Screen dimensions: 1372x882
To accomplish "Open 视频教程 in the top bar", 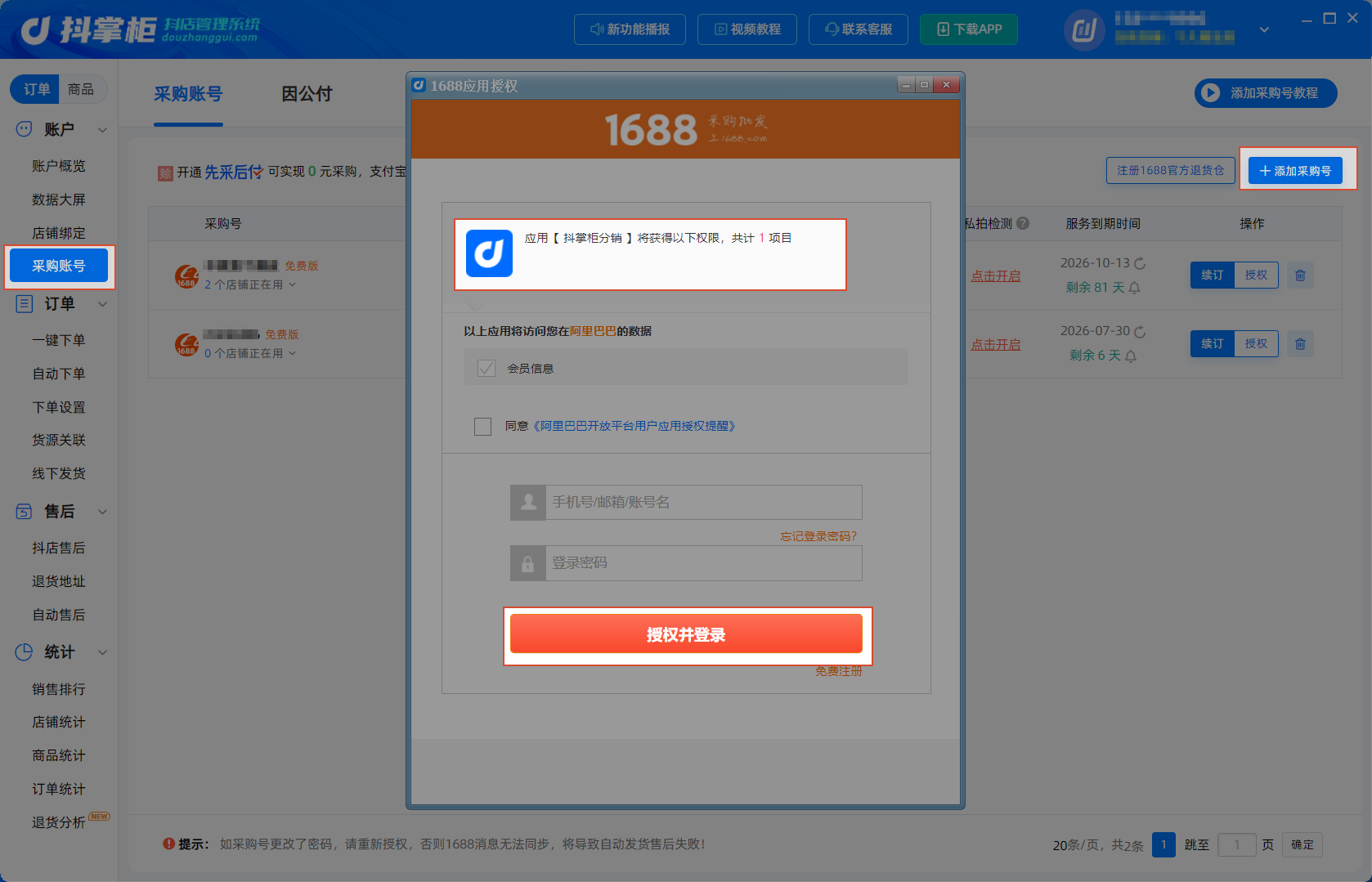I will 747,29.
